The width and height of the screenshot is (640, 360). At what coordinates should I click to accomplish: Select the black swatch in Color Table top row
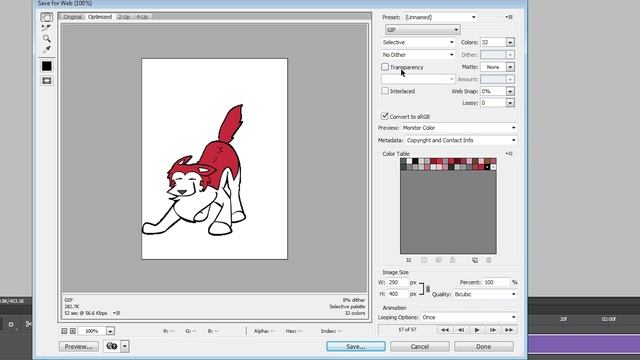point(416,161)
